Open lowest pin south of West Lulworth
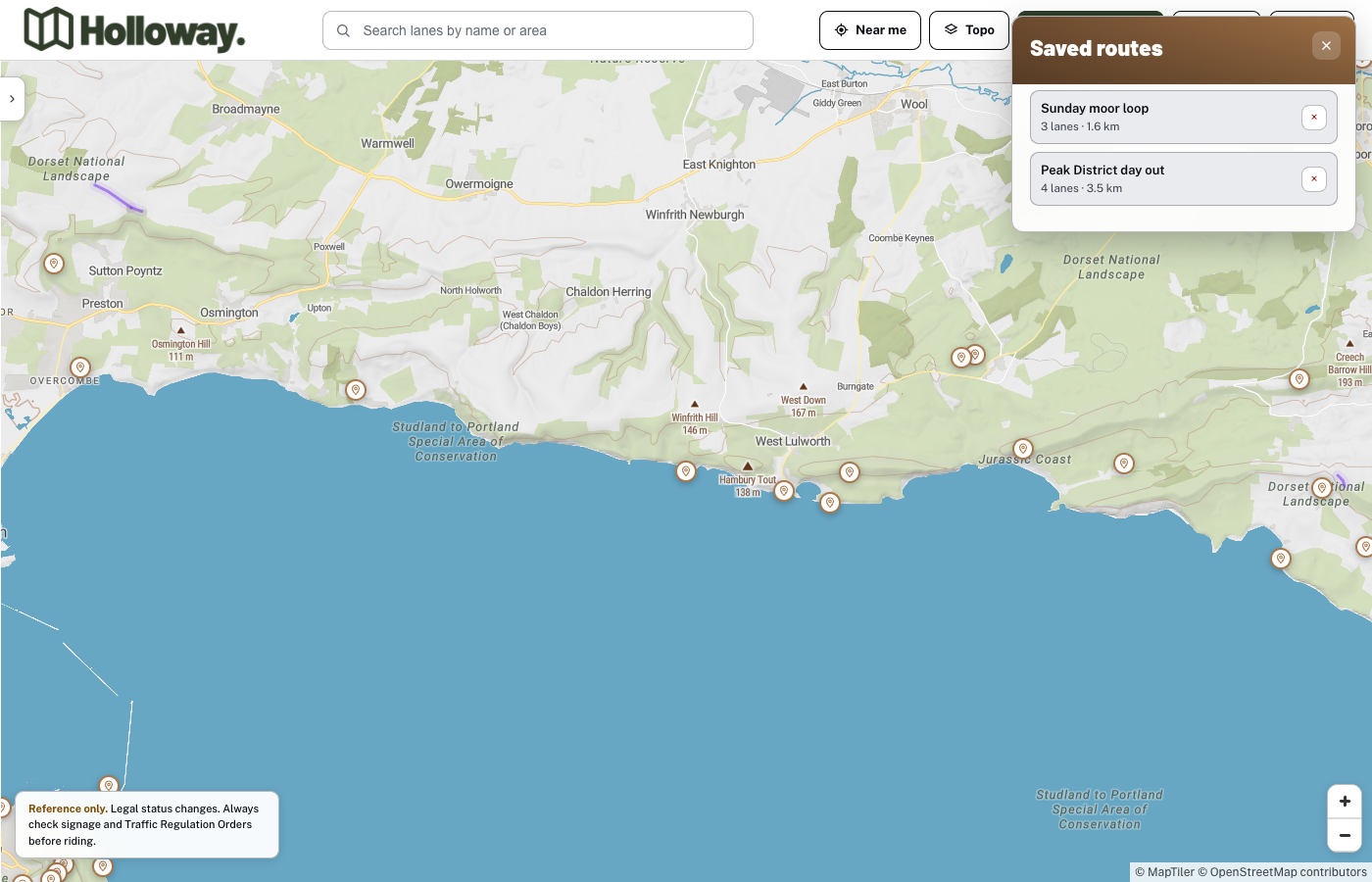 click(830, 503)
